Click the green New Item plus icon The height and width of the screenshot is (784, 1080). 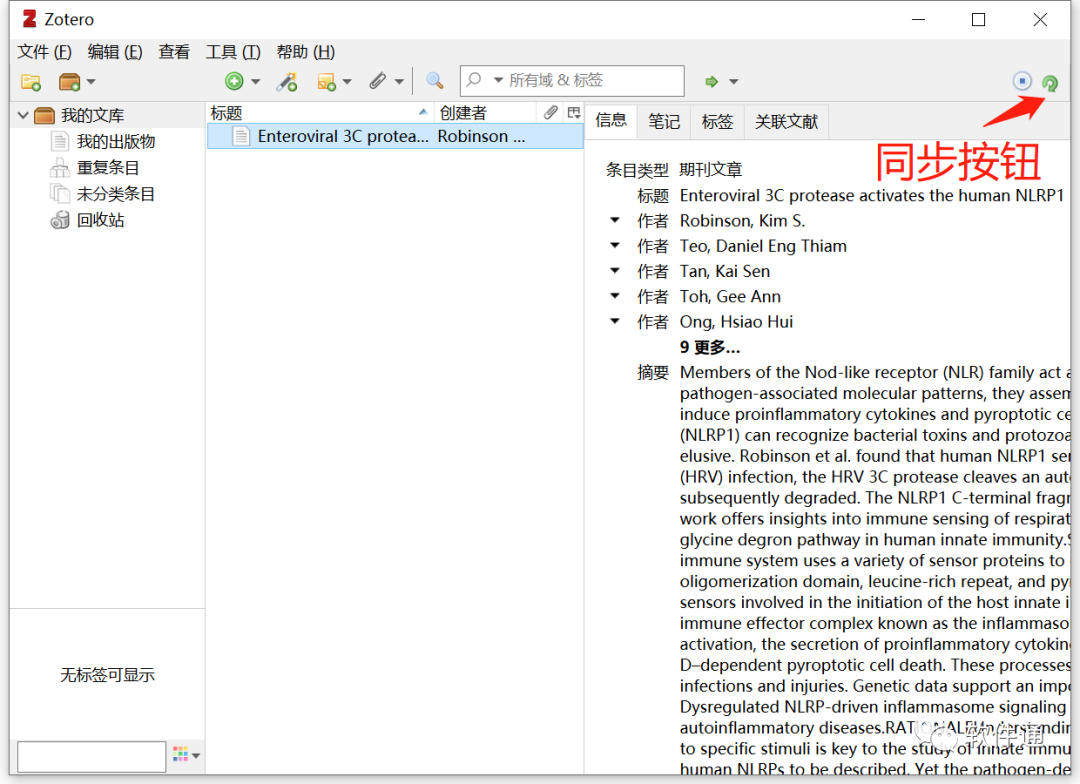(234, 81)
